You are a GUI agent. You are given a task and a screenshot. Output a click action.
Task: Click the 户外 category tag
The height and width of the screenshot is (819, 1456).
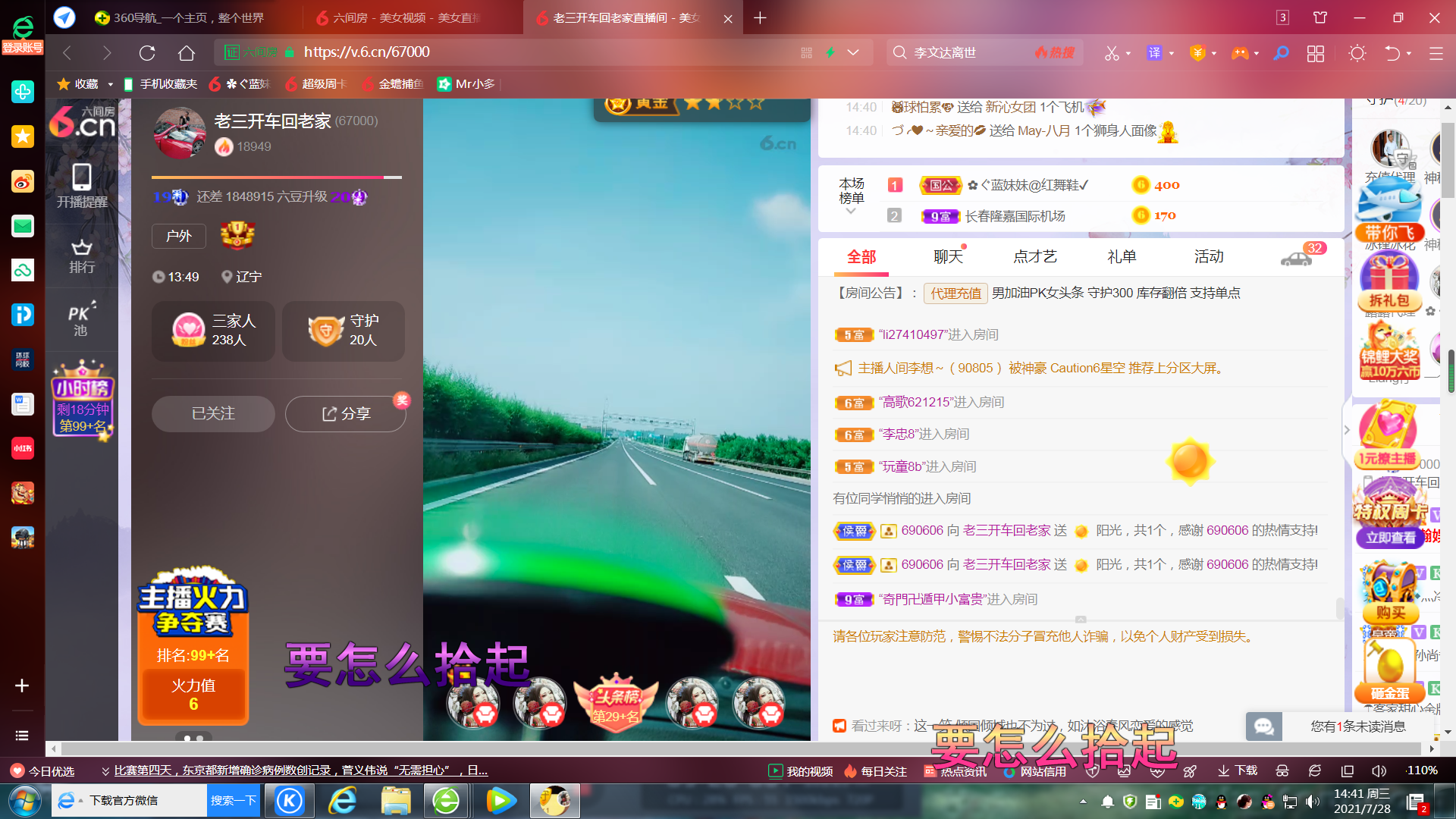pyautogui.click(x=178, y=236)
